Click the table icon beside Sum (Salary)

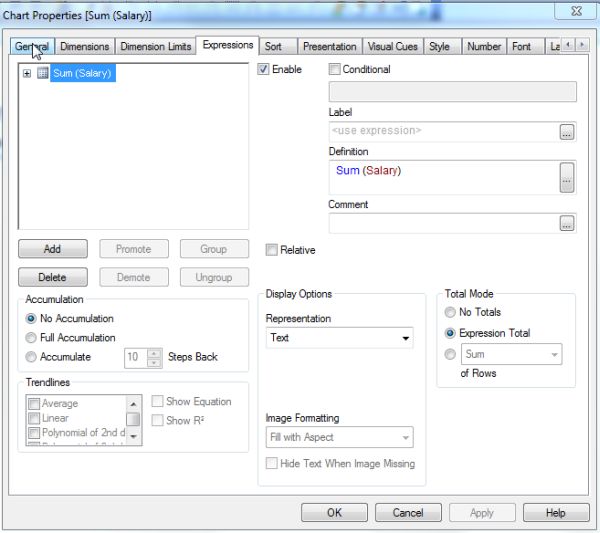(42, 73)
